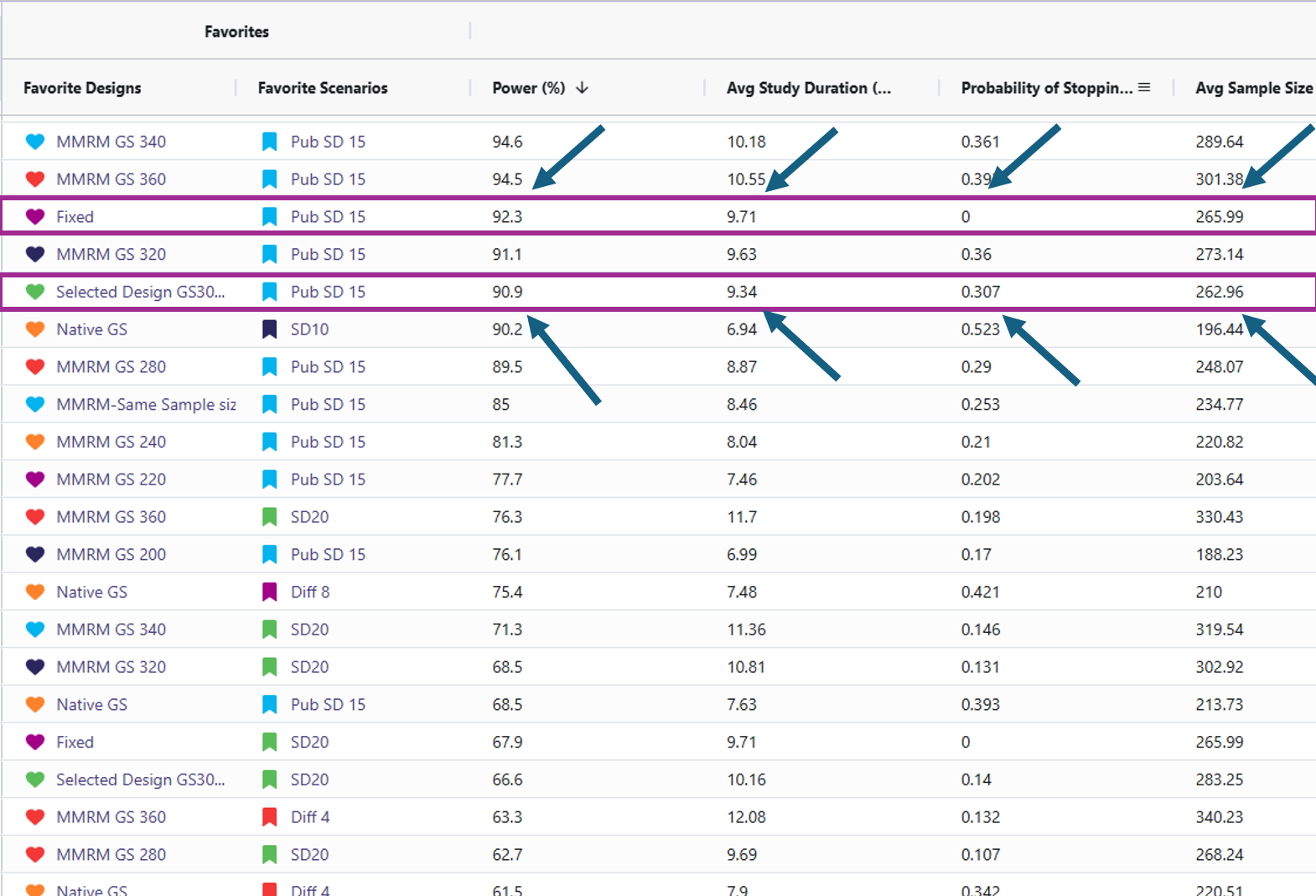Click the green heart in the highlighted Selected Design row
The image size is (1316, 896).
click(35, 292)
